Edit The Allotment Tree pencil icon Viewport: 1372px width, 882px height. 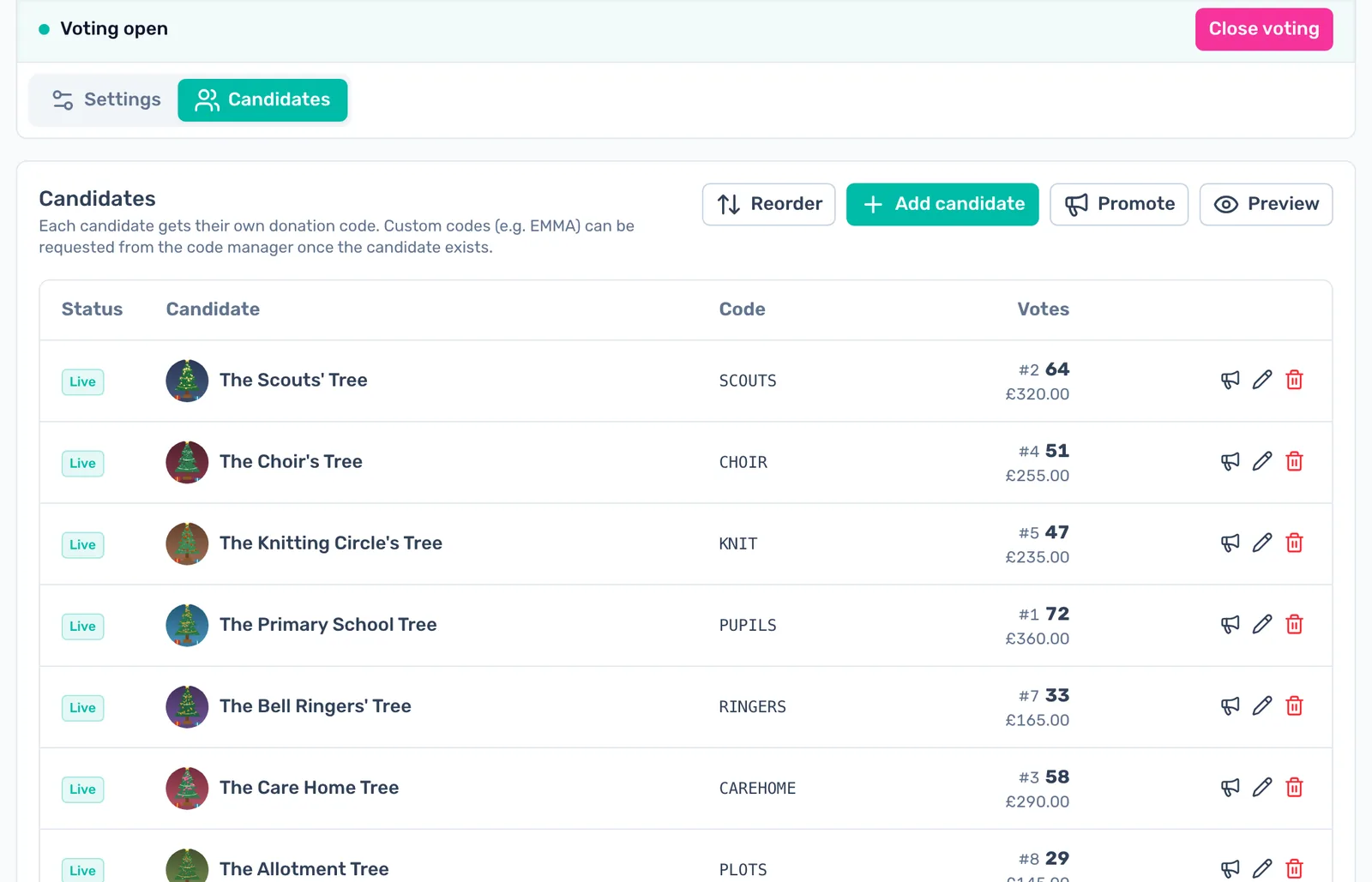(1262, 868)
